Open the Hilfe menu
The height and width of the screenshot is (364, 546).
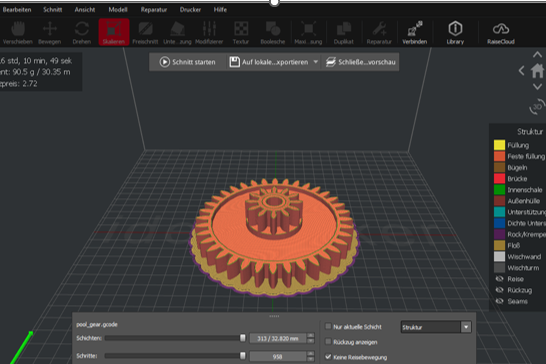220,10
